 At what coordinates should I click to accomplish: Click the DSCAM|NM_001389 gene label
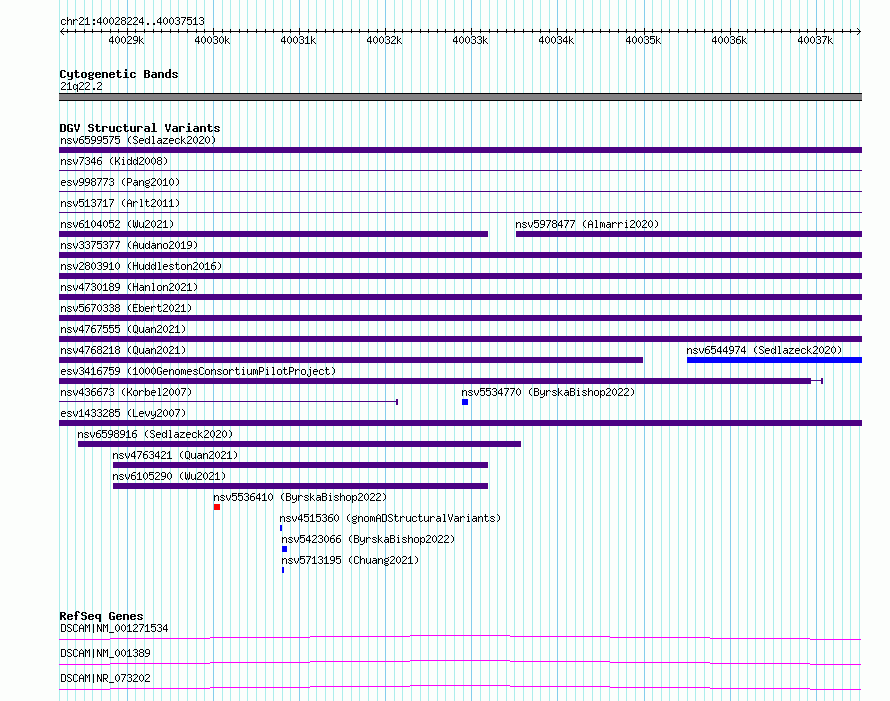click(105, 653)
